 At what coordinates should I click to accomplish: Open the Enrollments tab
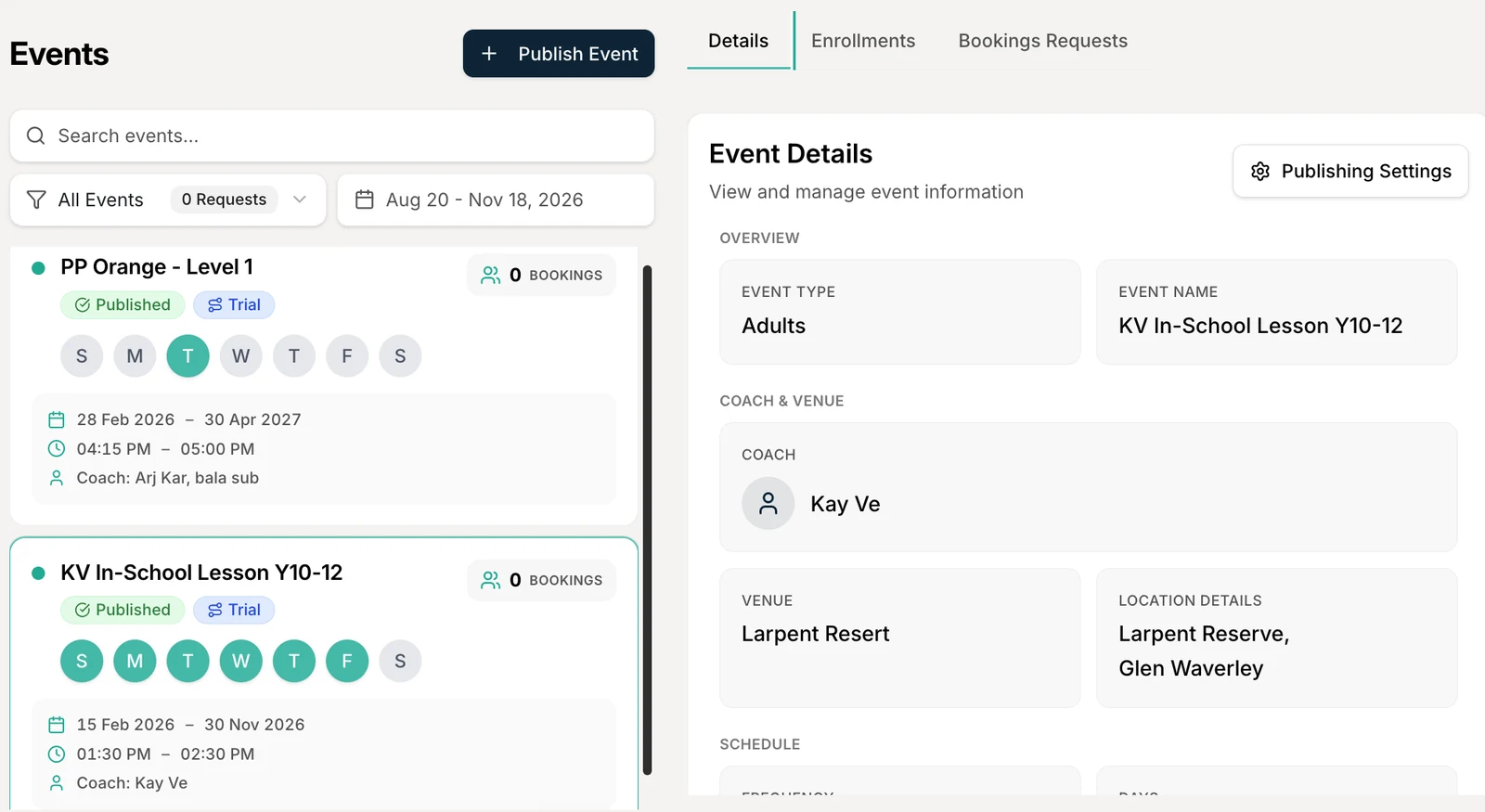tap(863, 41)
